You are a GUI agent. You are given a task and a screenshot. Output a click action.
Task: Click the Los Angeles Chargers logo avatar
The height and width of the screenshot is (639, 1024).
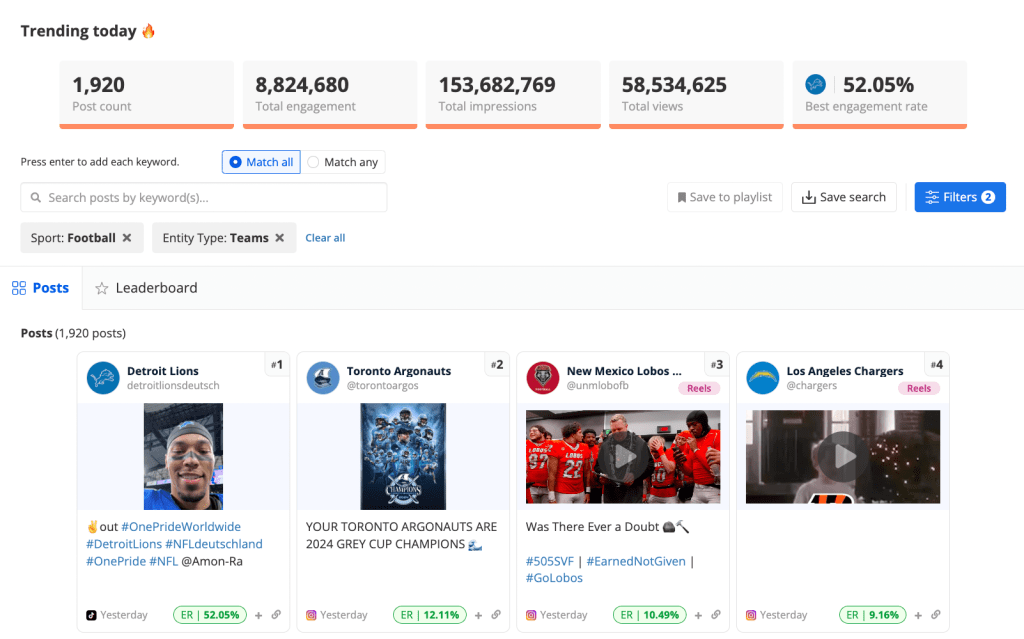pos(763,378)
